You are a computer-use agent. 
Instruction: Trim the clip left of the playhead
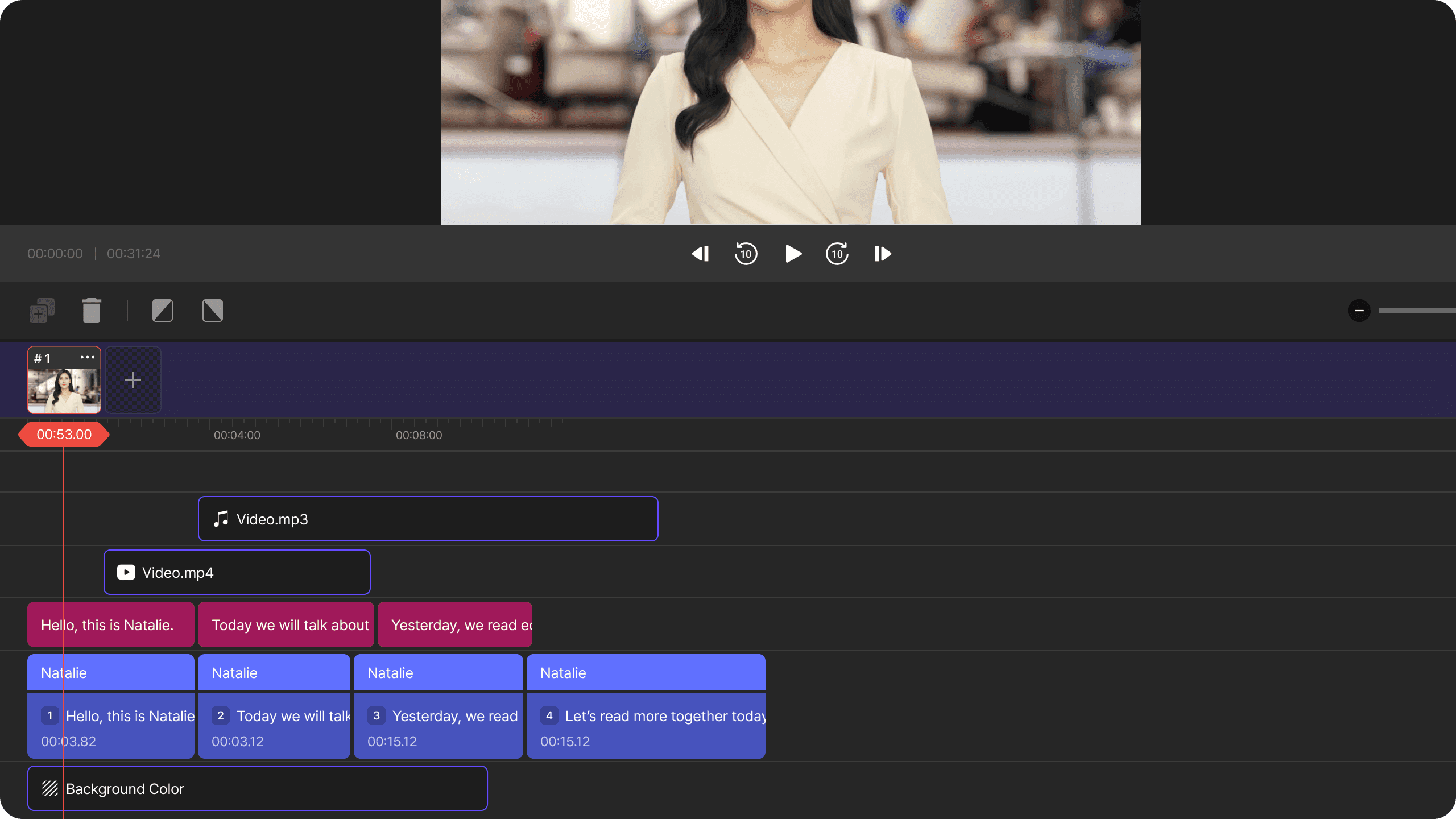tap(163, 311)
